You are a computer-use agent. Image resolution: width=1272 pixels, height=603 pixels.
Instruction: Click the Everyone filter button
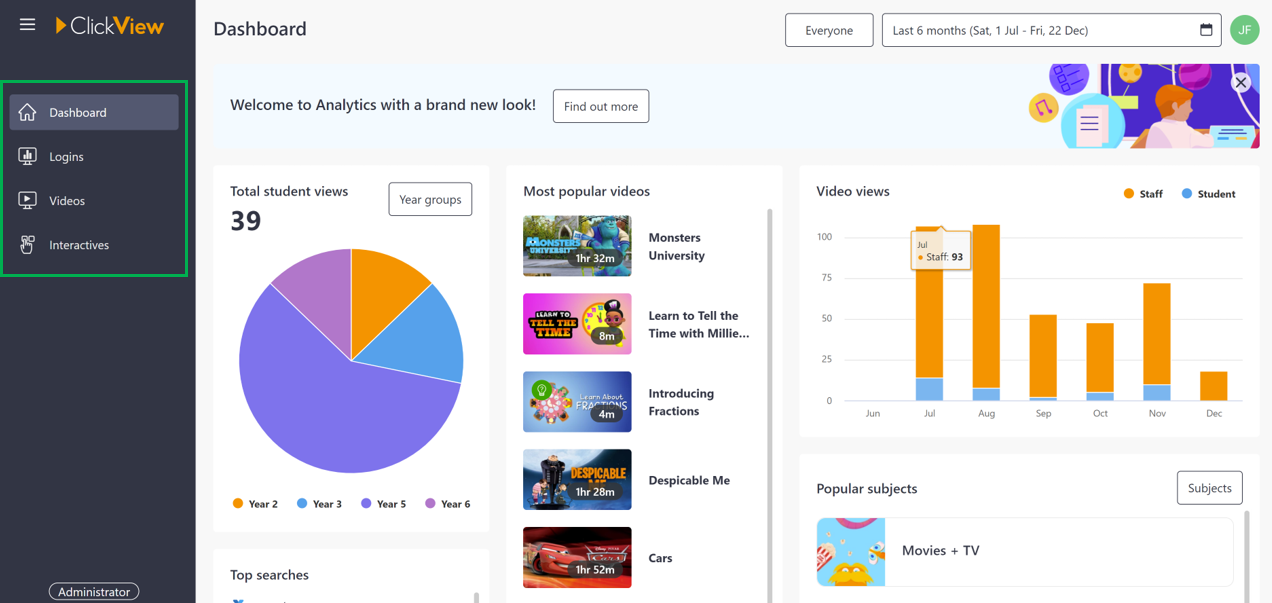(829, 30)
